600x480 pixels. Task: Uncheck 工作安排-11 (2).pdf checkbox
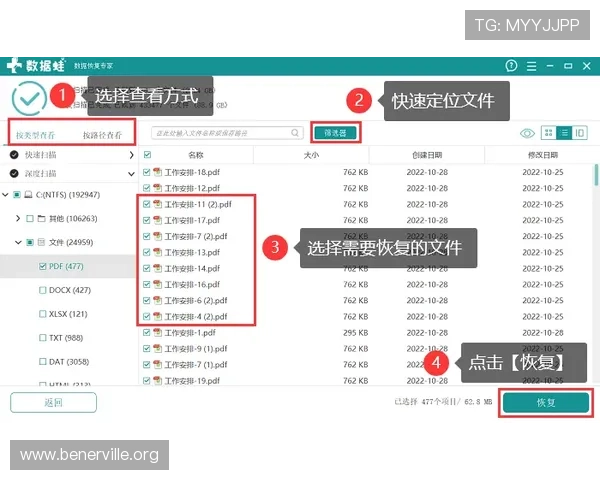pyautogui.click(x=147, y=204)
